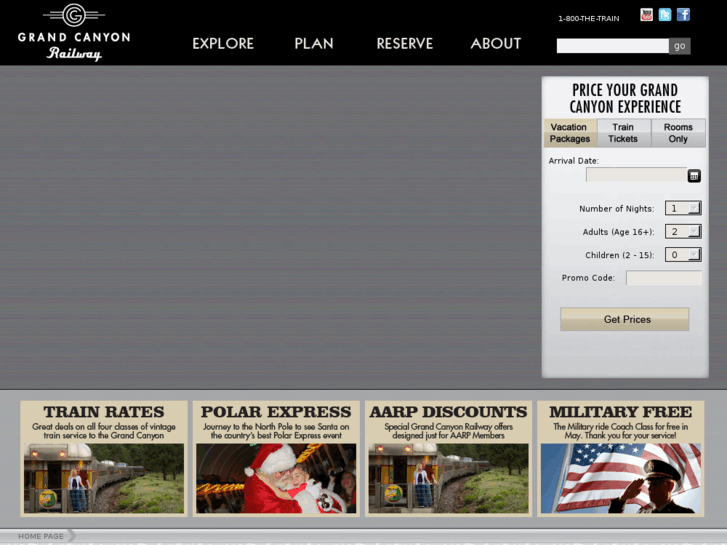Switch to the Rooms Only tab
Image resolution: width=727 pixels, height=545 pixels.
tap(678, 133)
